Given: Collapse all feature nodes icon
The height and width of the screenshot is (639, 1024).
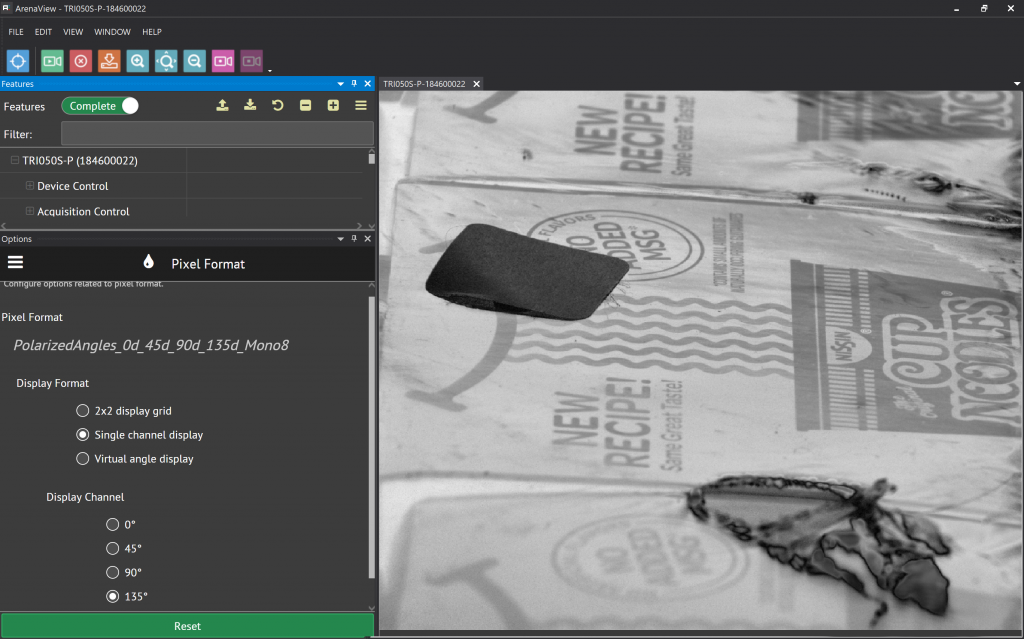Looking at the screenshot, I should click(305, 105).
